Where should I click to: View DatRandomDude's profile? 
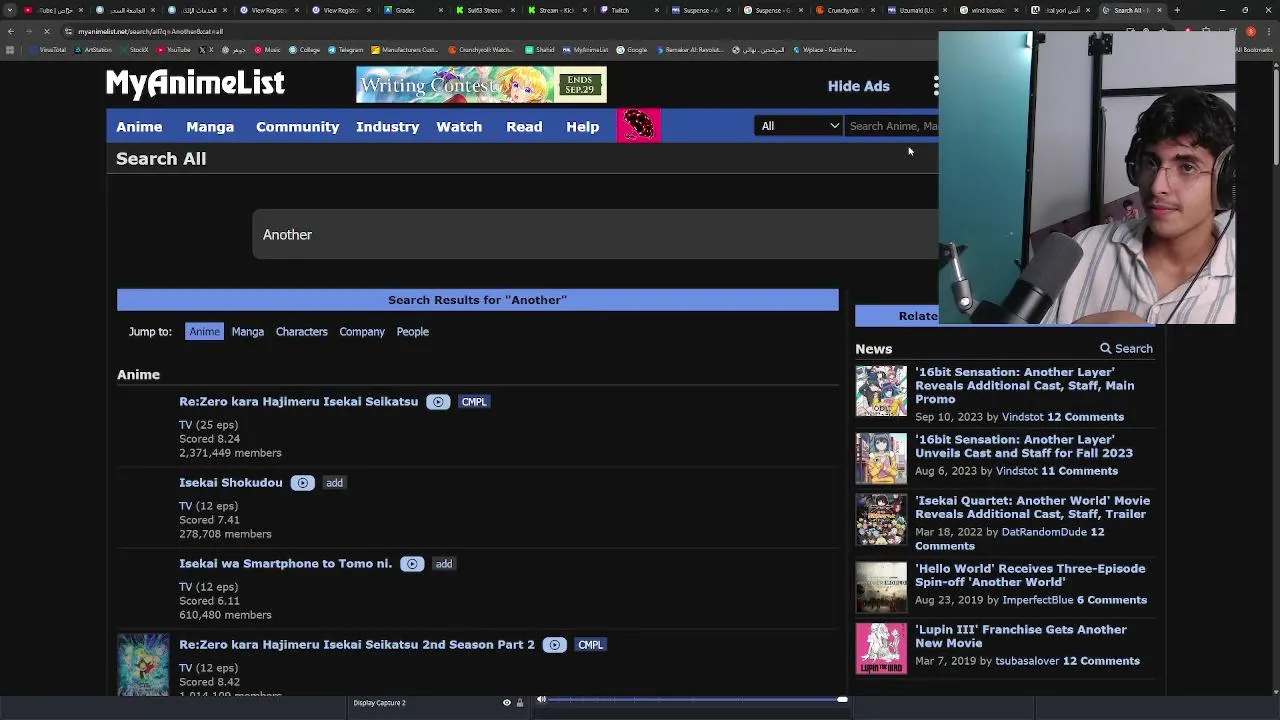[1044, 532]
